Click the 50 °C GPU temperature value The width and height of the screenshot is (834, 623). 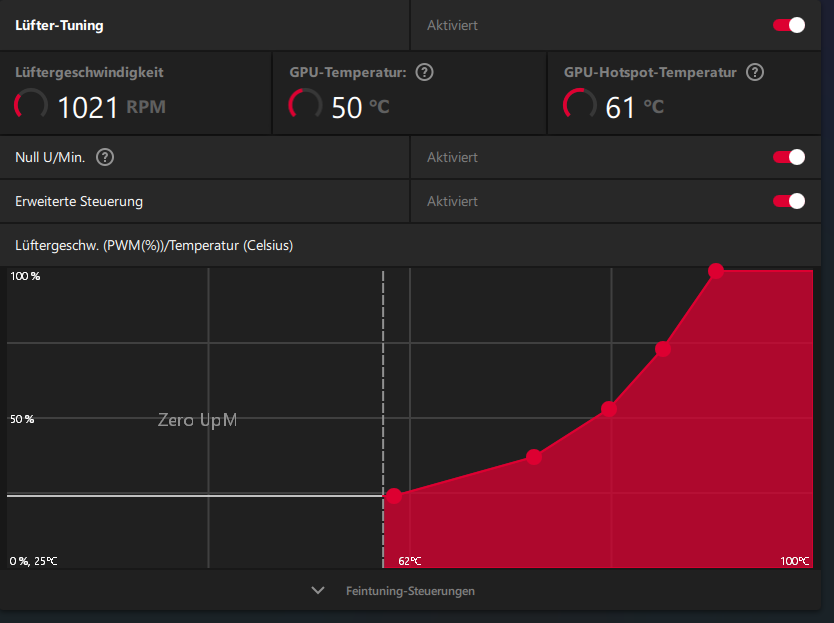(360, 107)
